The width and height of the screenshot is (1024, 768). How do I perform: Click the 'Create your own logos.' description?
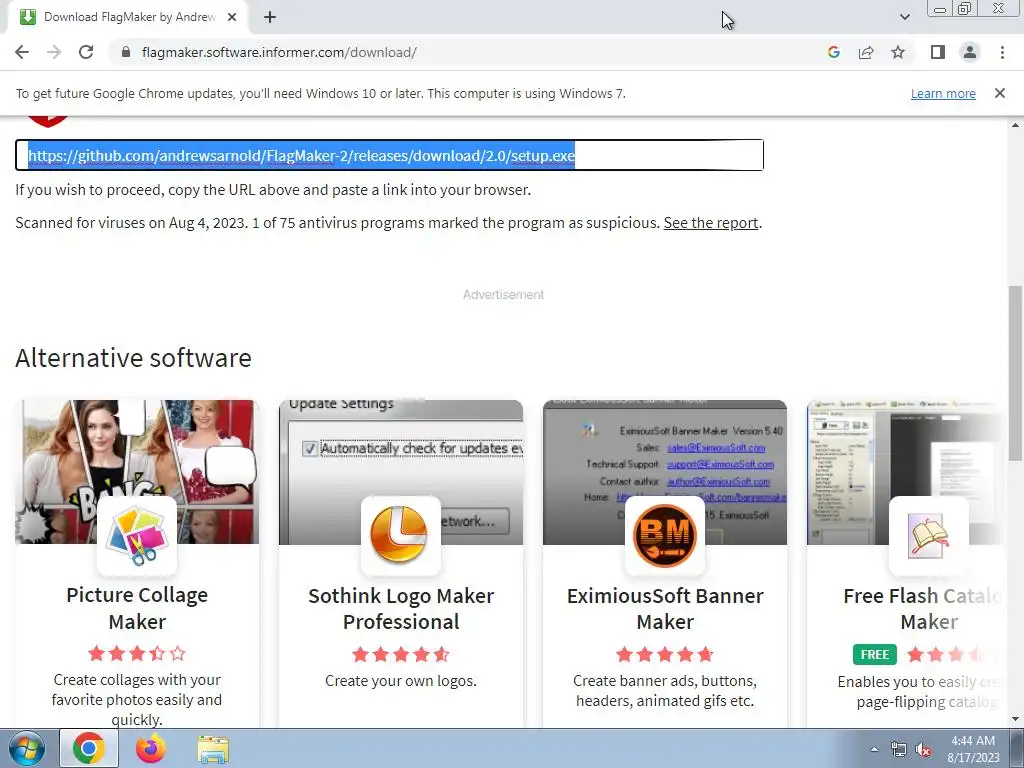coord(401,680)
